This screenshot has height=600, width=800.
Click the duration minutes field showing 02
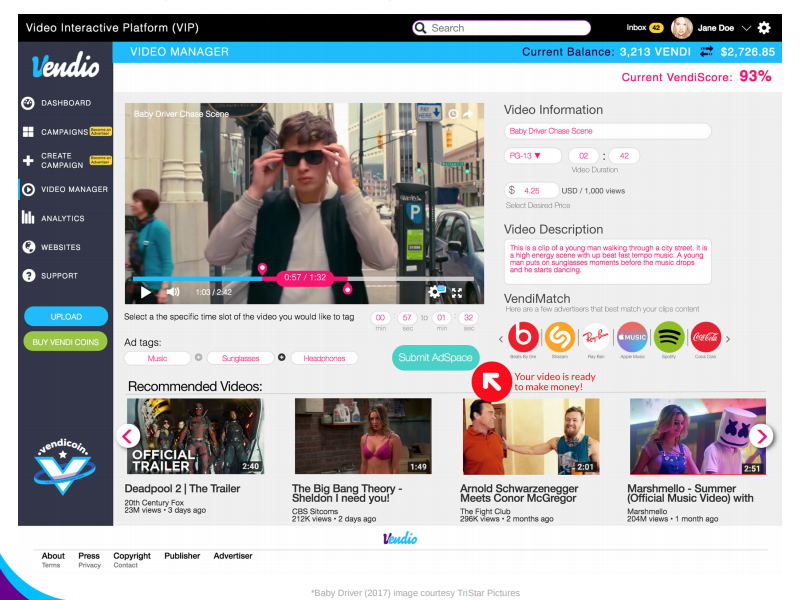tap(583, 156)
